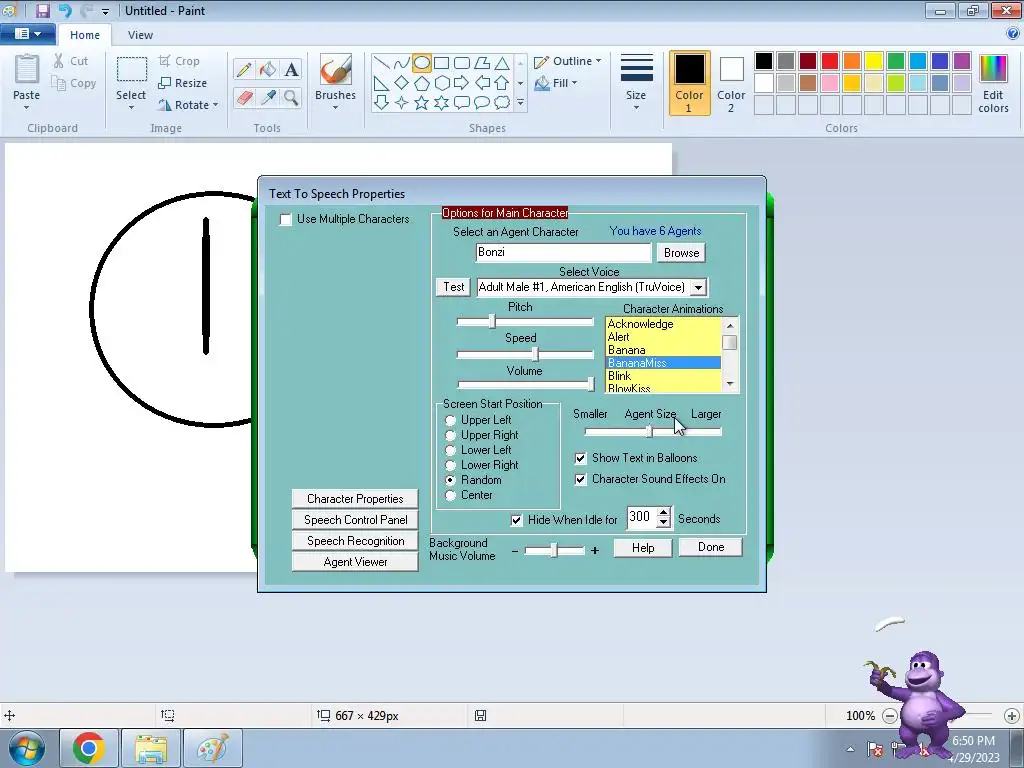Select Center start position
Screen dimensions: 1024x768
450,495
